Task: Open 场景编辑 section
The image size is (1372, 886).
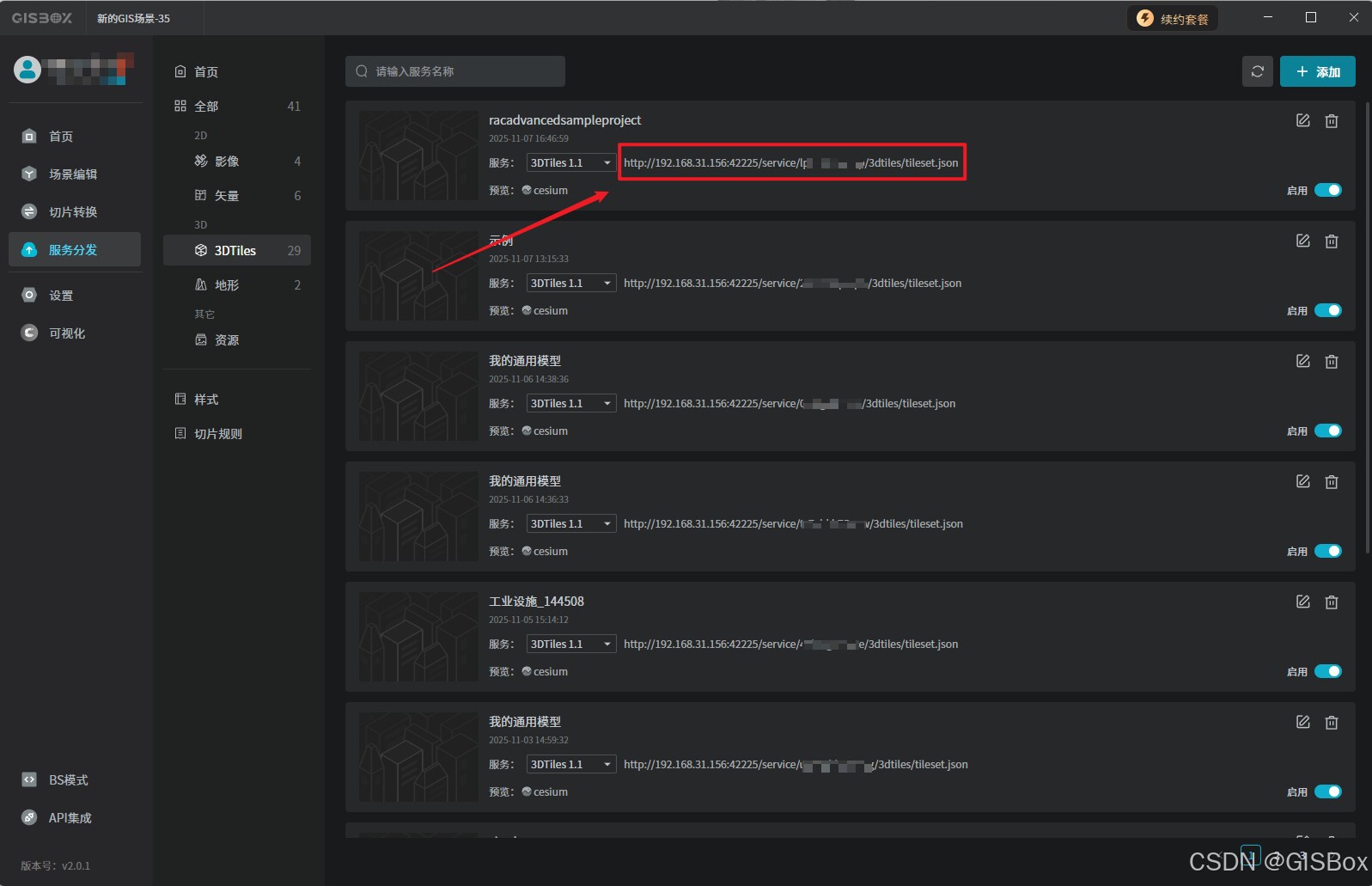Action: tap(75, 174)
